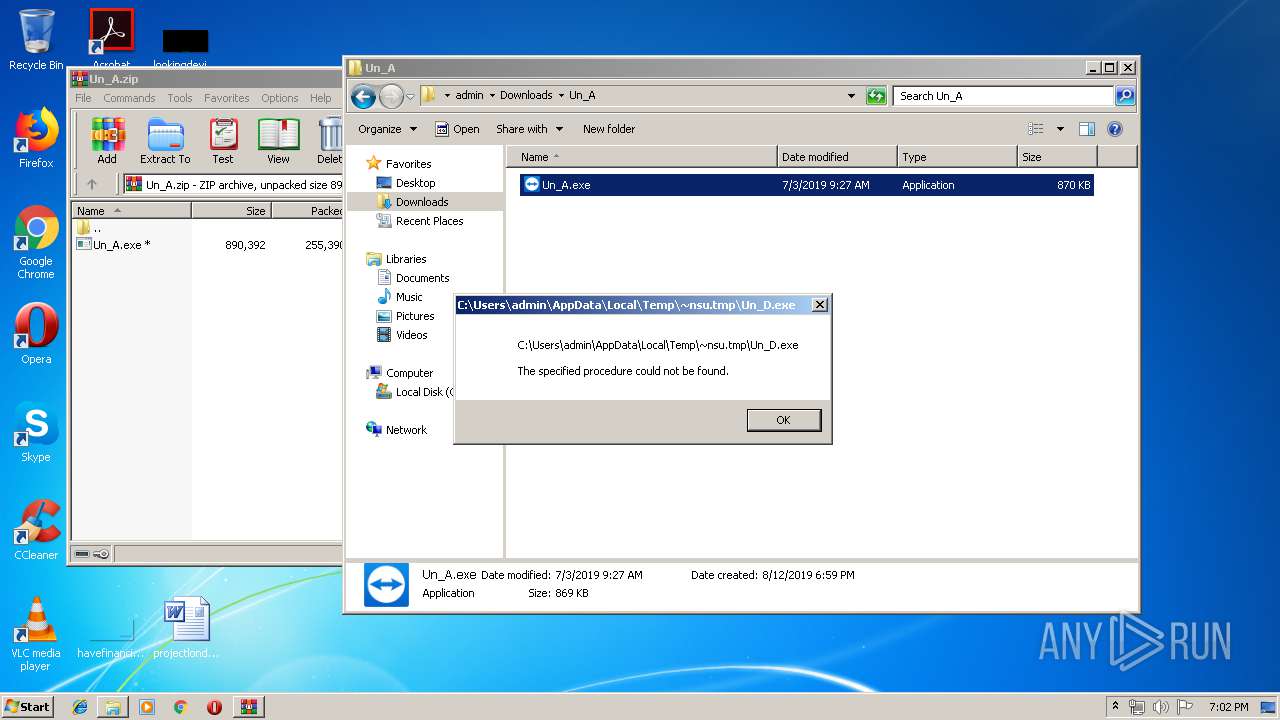The image size is (1280, 720).
Task: Toggle the preview pane icon
Action: [x=1087, y=129]
